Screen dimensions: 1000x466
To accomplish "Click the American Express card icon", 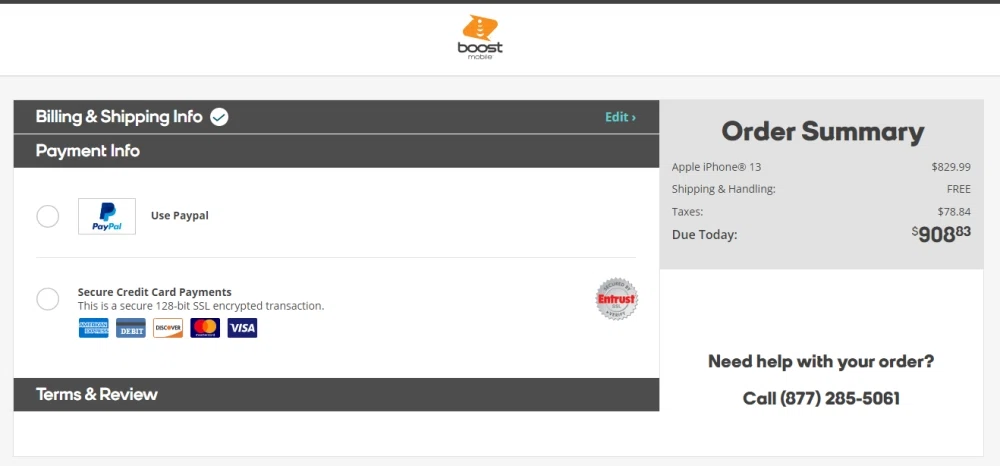I will 94,328.
